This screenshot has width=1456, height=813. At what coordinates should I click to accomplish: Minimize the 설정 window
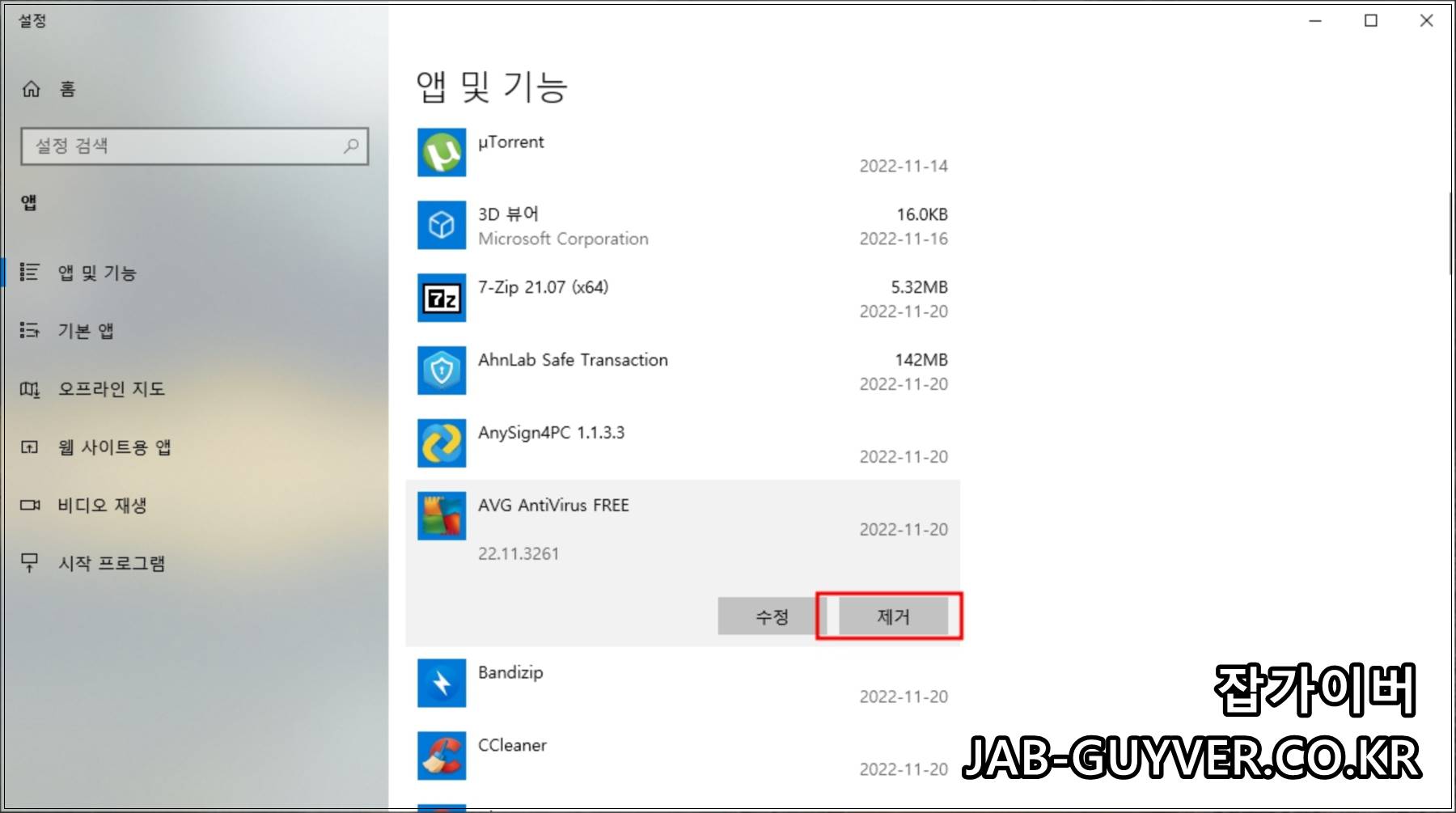1315,21
